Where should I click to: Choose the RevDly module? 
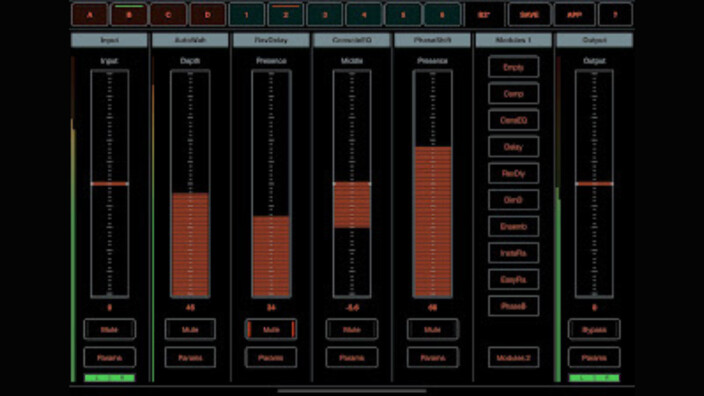pyautogui.click(x=513, y=173)
